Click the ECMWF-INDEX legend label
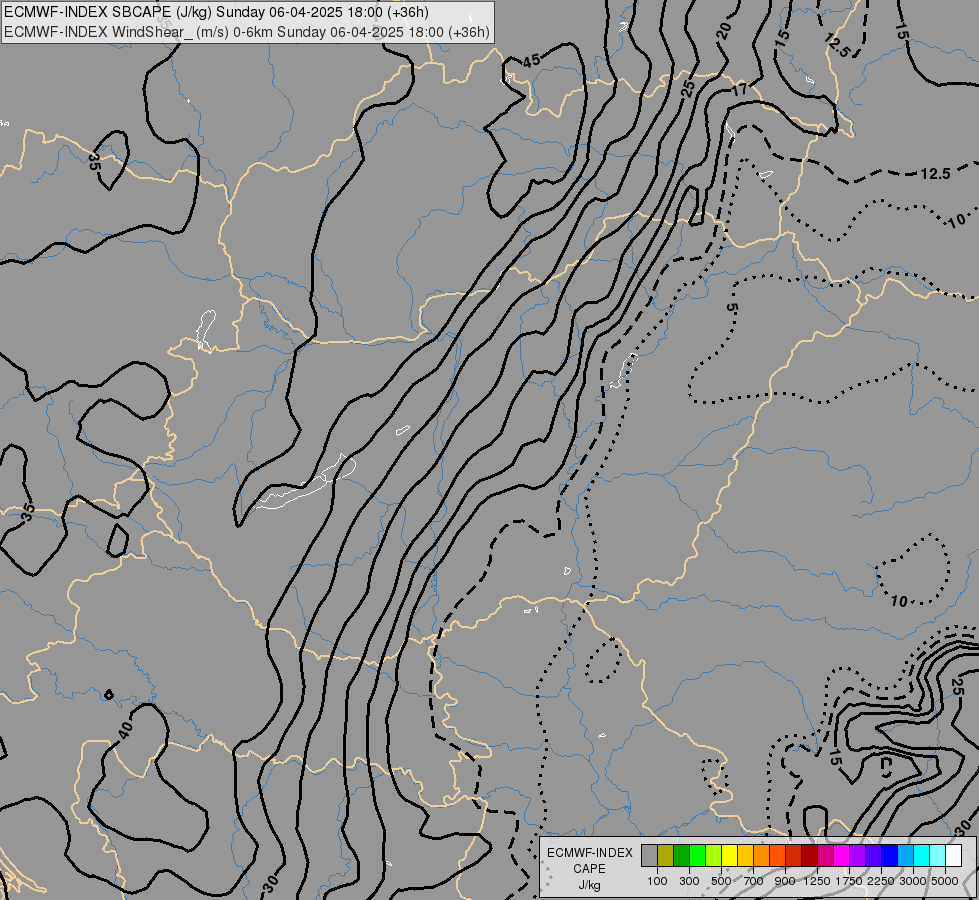 click(589, 853)
